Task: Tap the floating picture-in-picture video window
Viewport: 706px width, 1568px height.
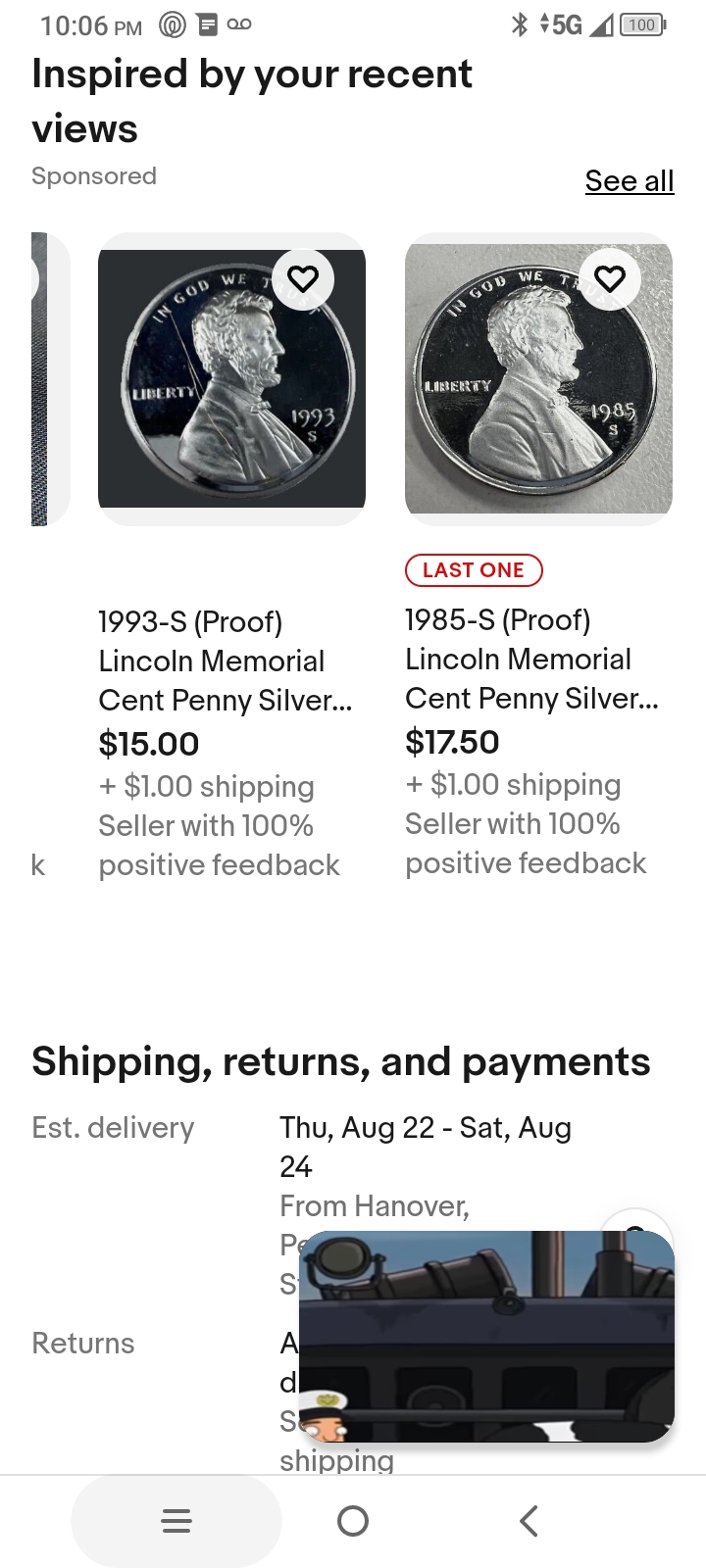Action: pyautogui.click(x=486, y=1336)
